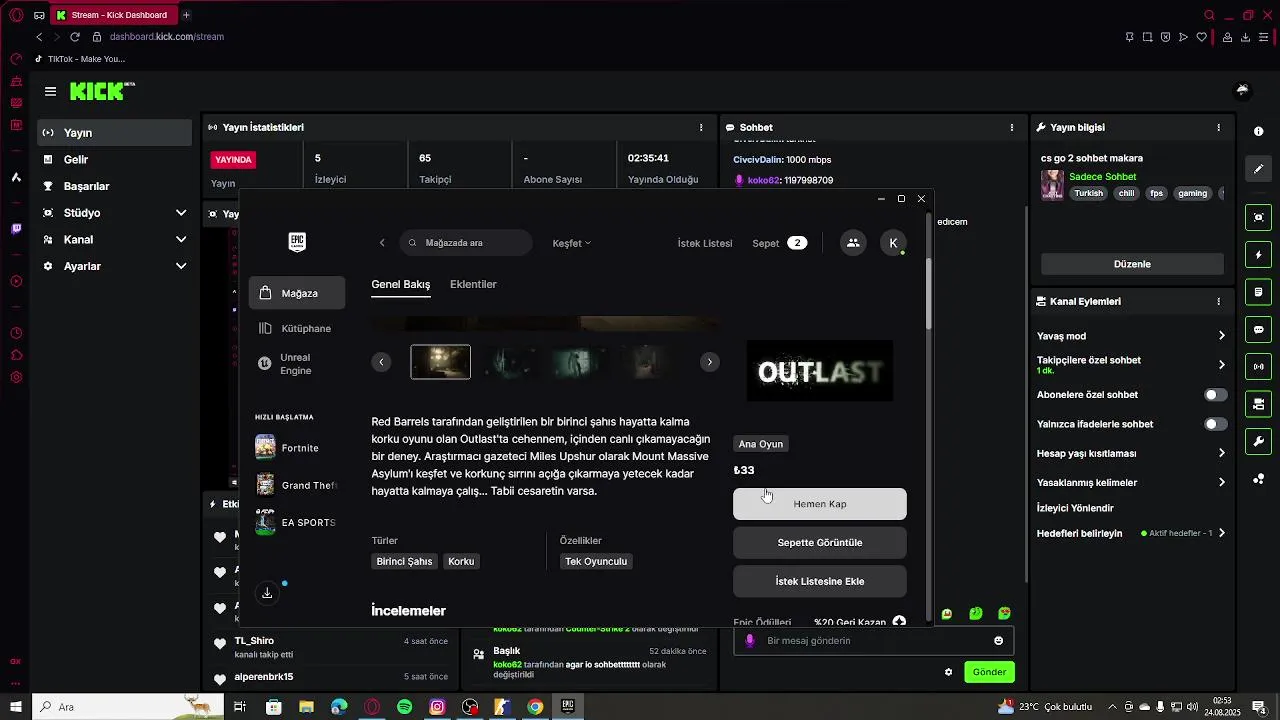Open Epic Games friends list icon
This screenshot has width=1280, height=720.
pos(853,243)
